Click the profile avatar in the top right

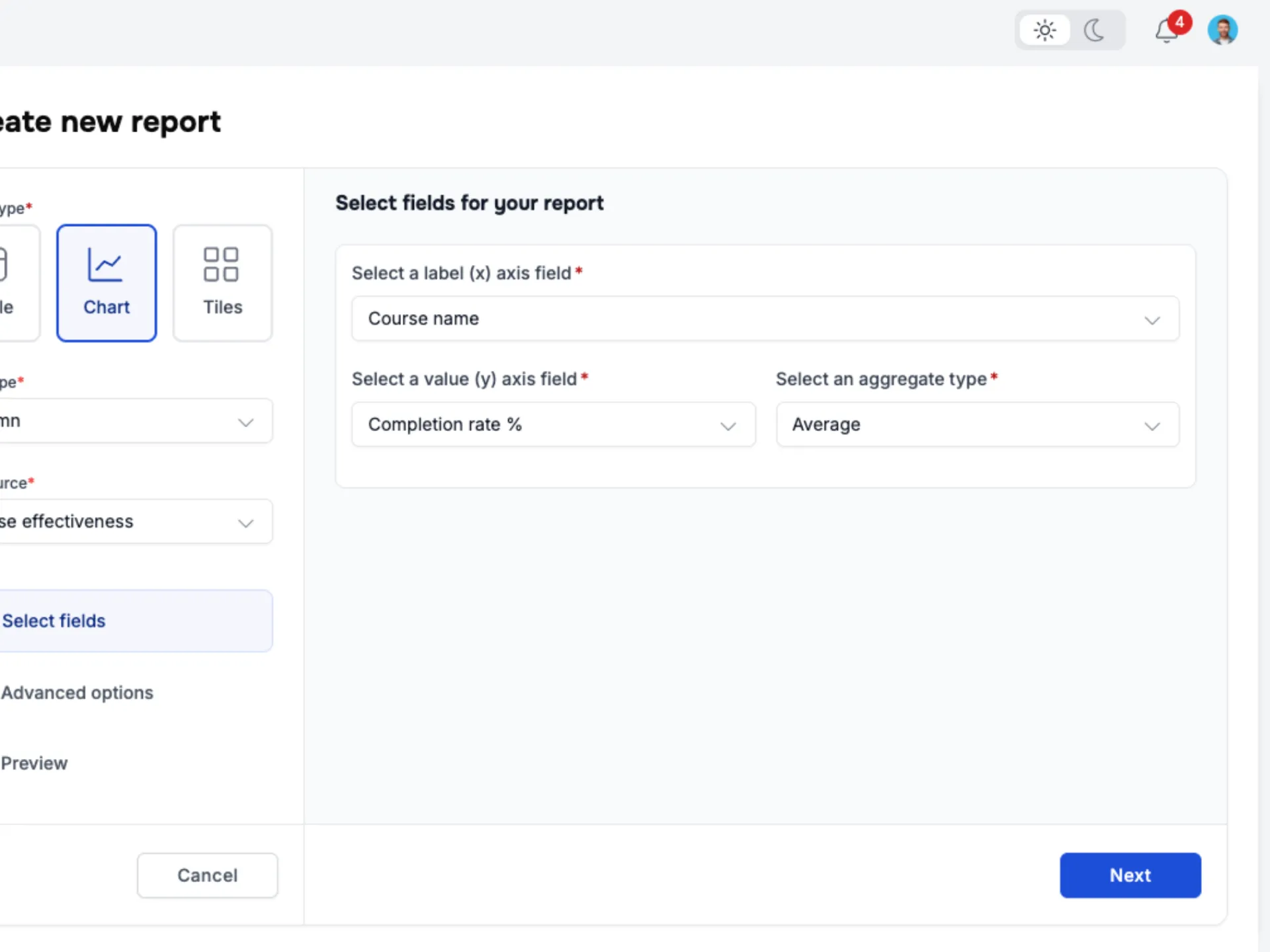click(x=1223, y=30)
